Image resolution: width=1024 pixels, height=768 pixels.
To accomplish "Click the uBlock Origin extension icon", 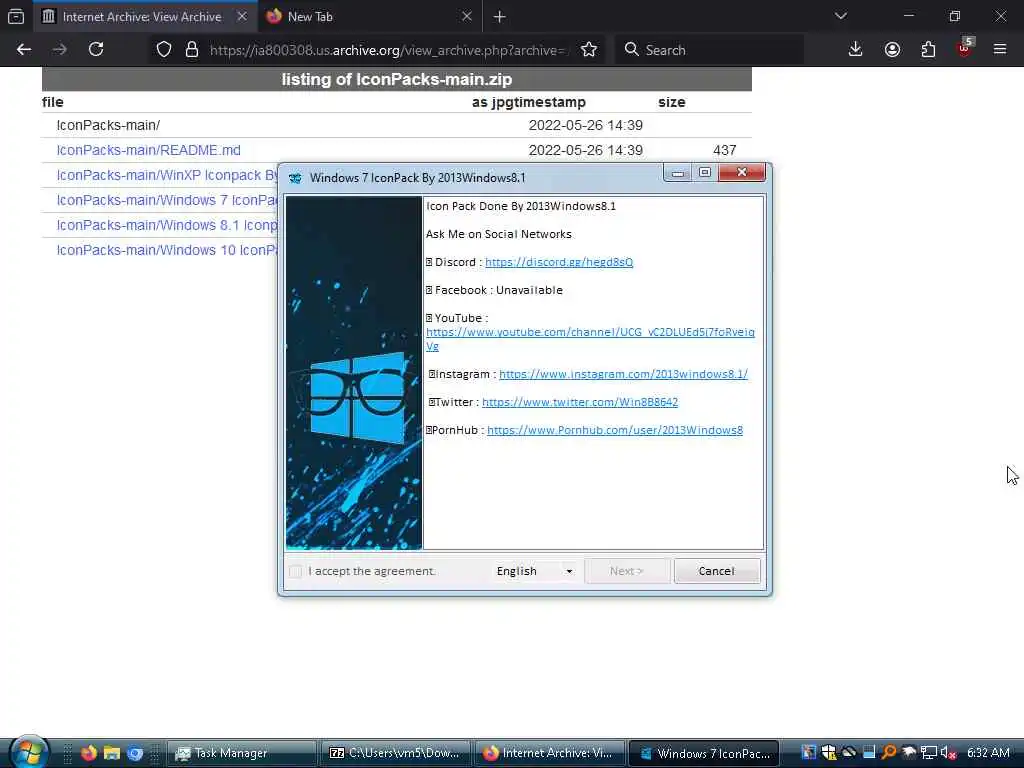I will click(x=964, y=50).
